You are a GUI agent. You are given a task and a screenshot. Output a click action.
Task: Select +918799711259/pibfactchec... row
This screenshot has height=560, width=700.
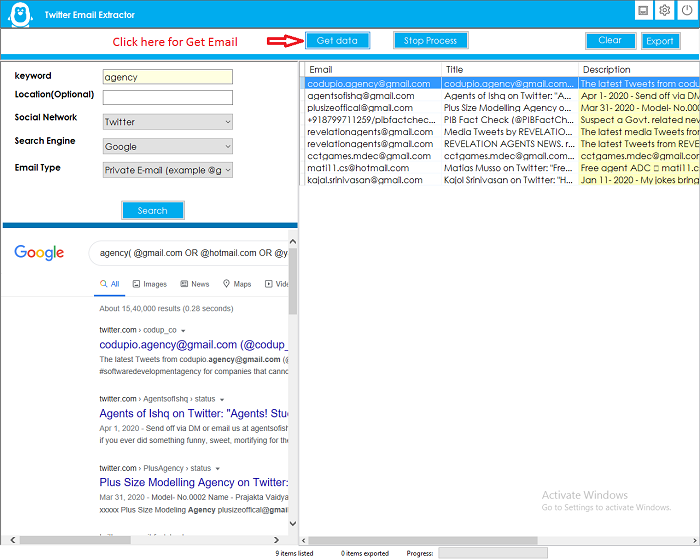point(373,120)
